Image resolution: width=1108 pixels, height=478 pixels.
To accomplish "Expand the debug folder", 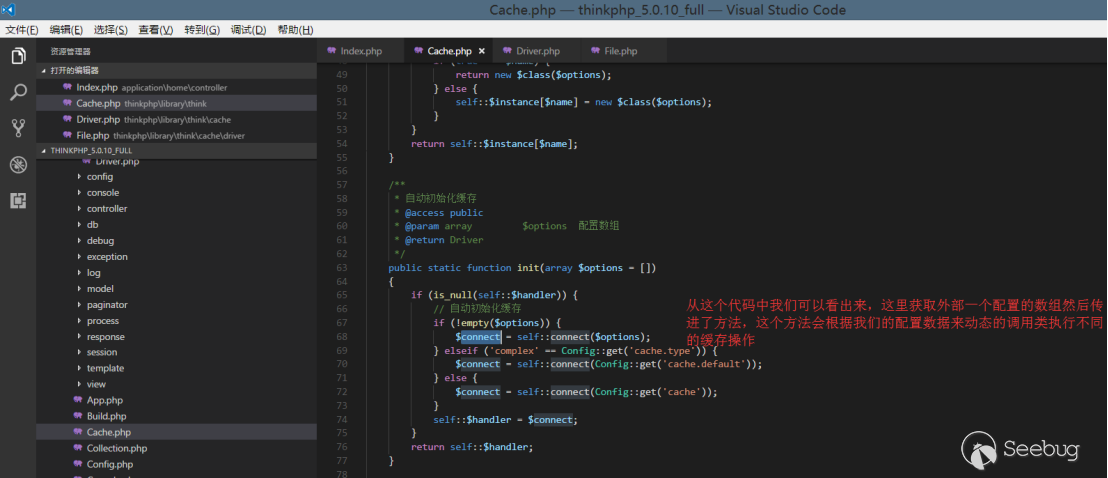I will [100, 240].
